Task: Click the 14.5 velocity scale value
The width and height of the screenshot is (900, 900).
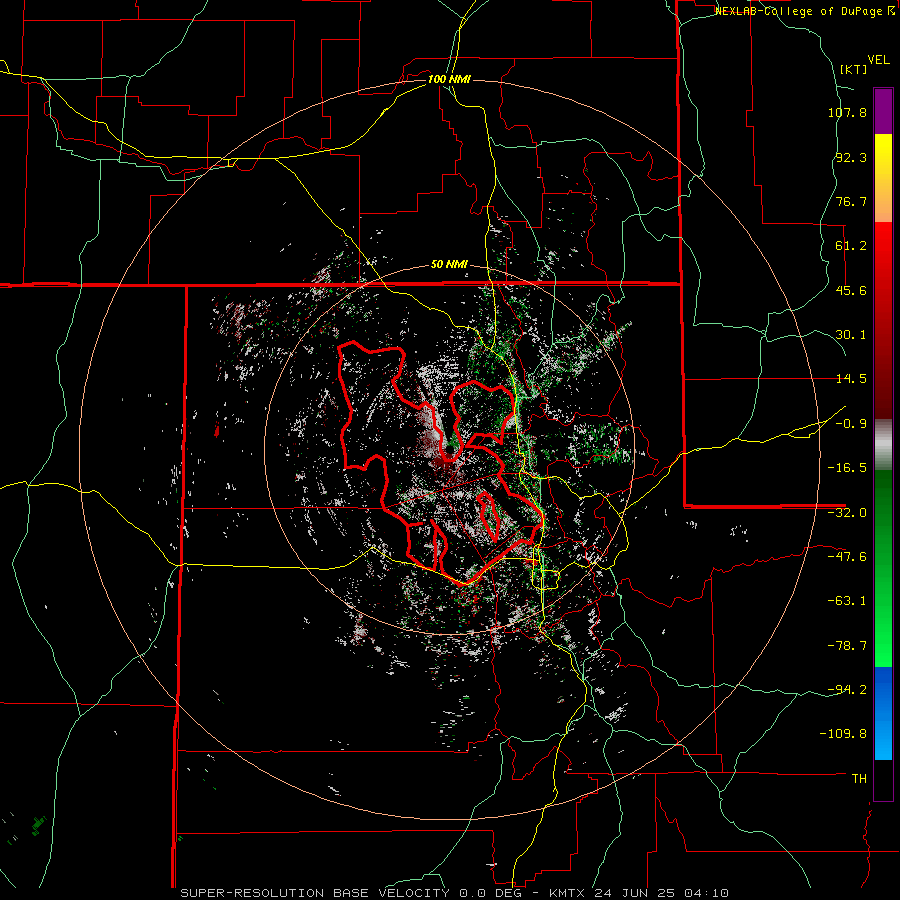Action: pyautogui.click(x=851, y=379)
